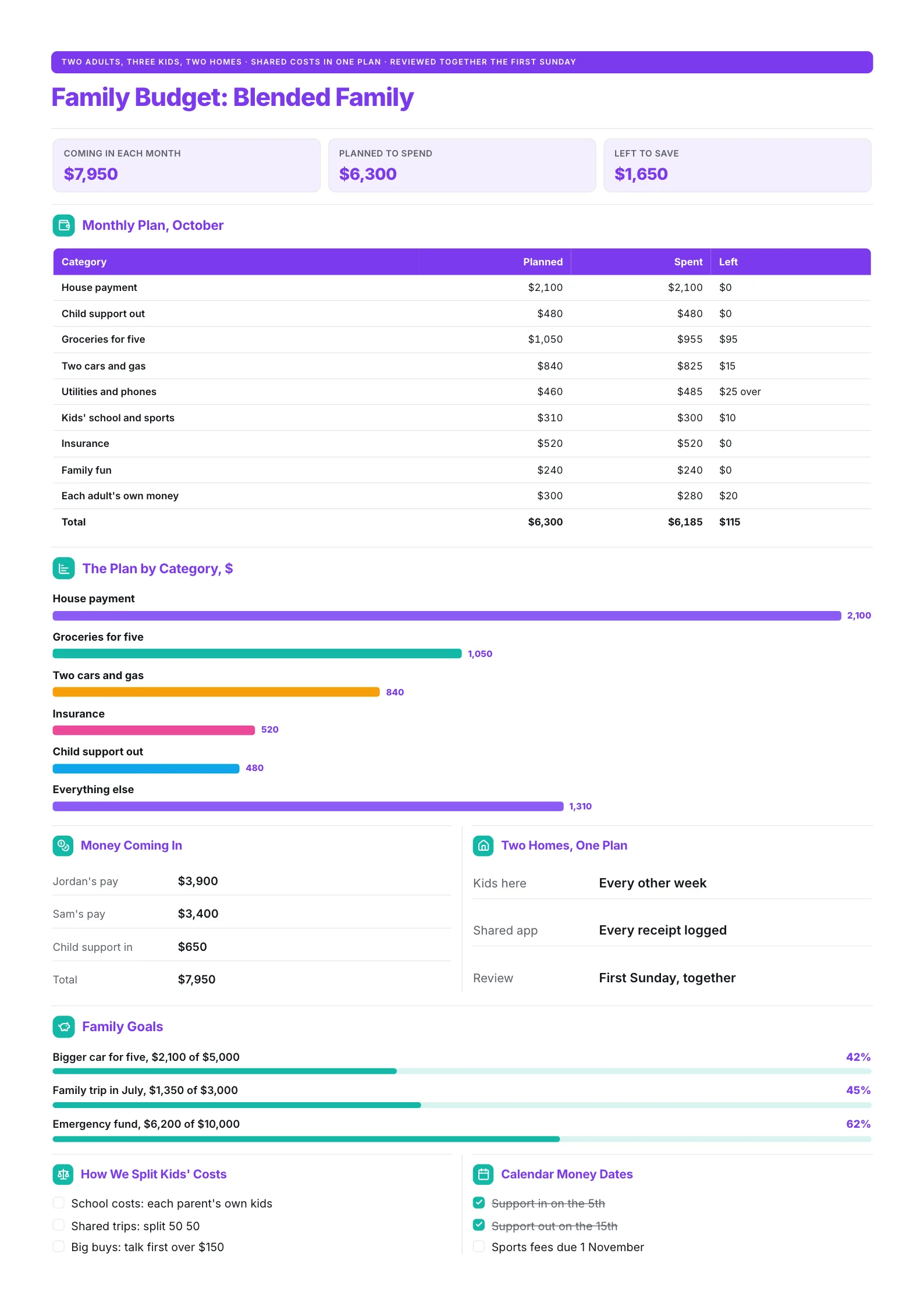Image resolution: width=924 pixels, height=1307 pixels.
Task: Click the house icon beside Two Homes, One Plan
Action: pos(483,846)
